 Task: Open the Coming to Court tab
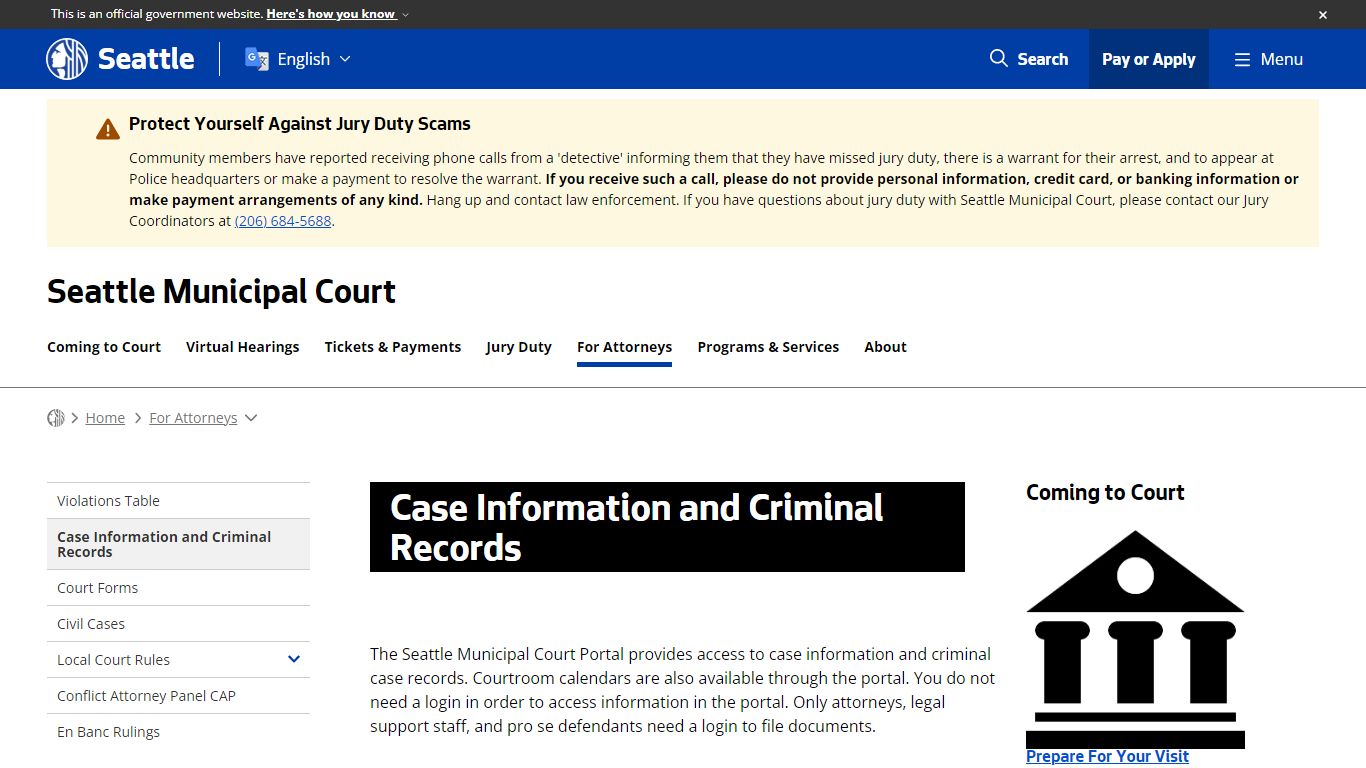(x=104, y=347)
